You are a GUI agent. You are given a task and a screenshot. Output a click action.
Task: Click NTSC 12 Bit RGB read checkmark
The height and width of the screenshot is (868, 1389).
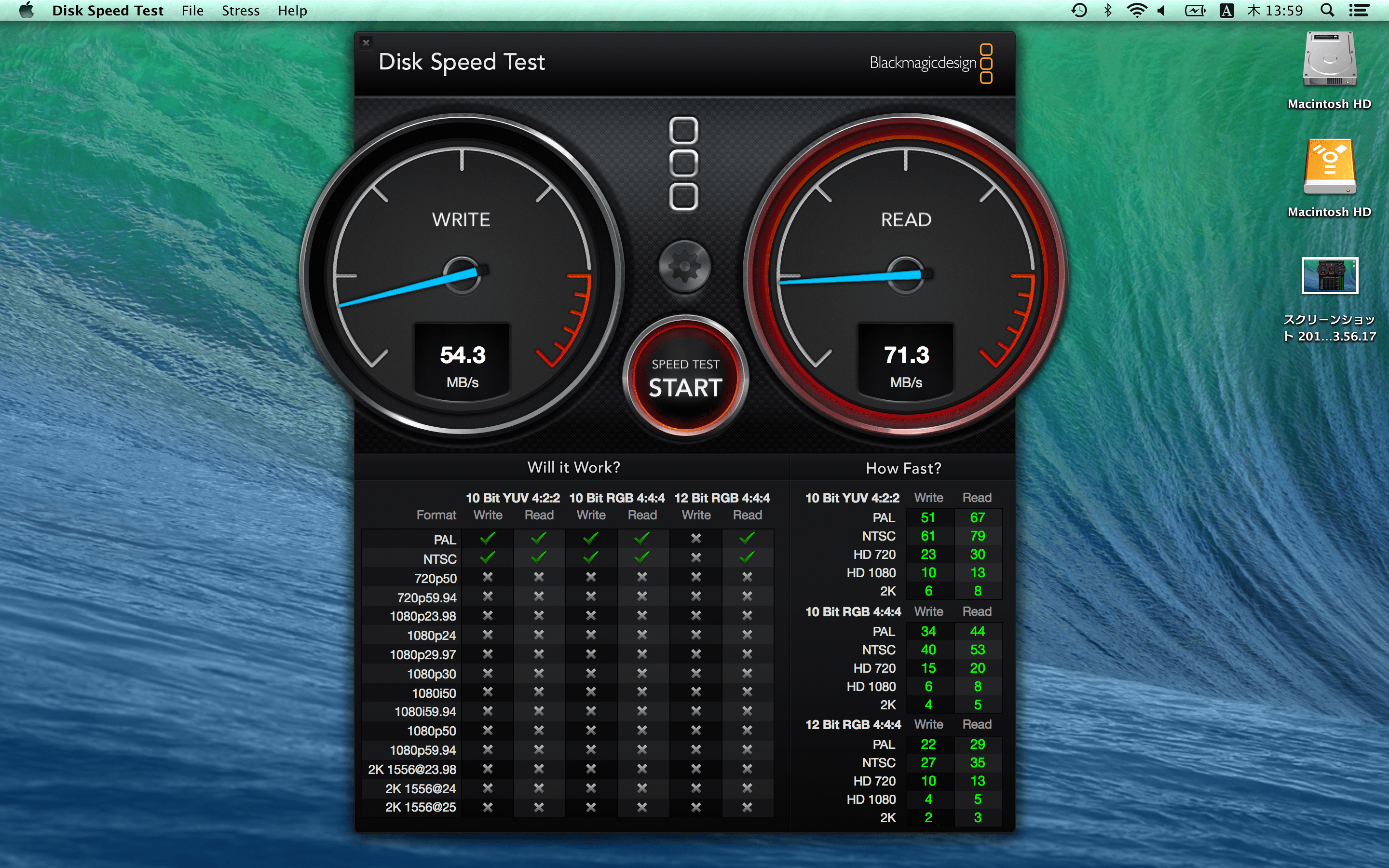pos(747,557)
